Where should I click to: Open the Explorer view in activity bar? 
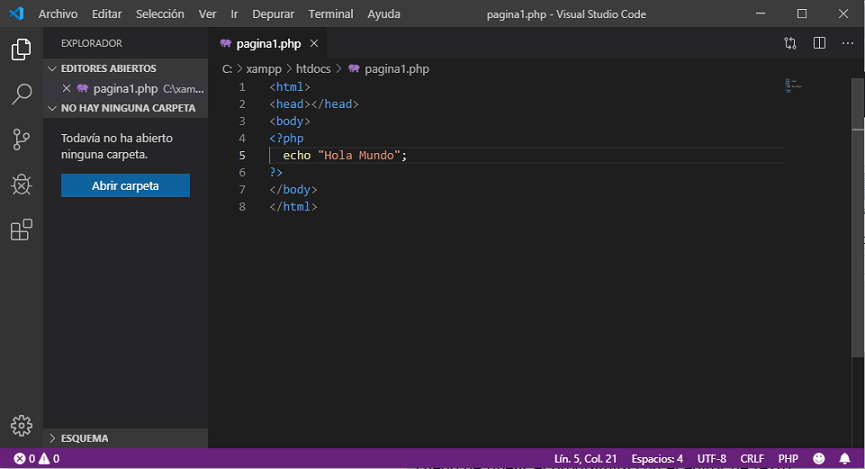pos(21,50)
